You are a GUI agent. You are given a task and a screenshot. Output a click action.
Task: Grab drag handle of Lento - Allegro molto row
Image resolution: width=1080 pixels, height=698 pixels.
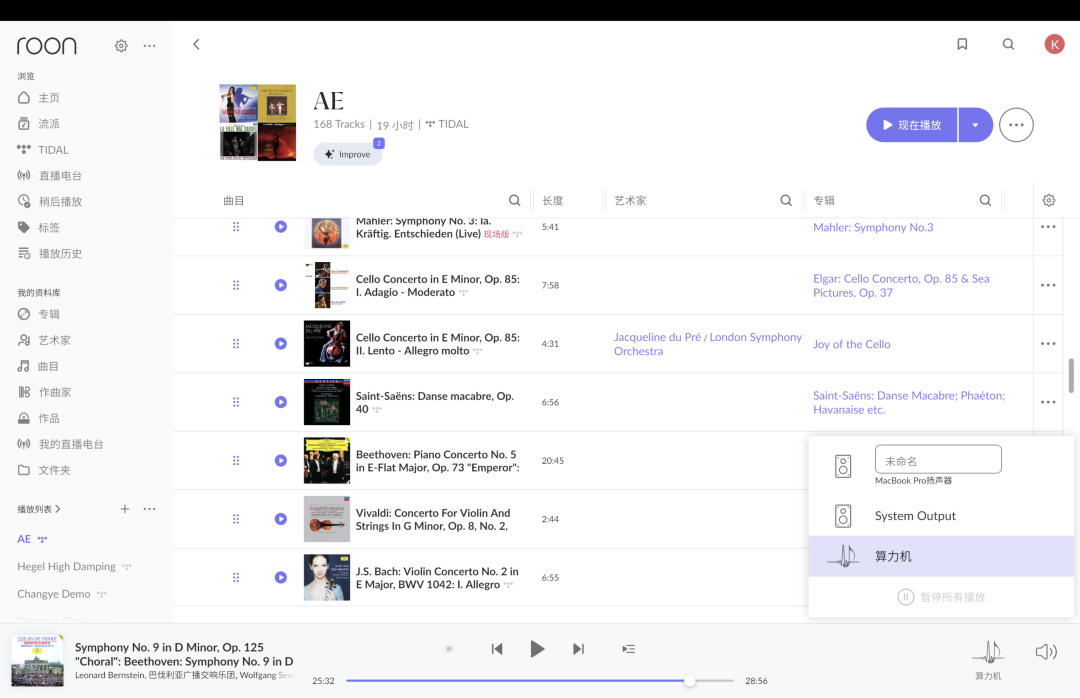tap(236, 343)
